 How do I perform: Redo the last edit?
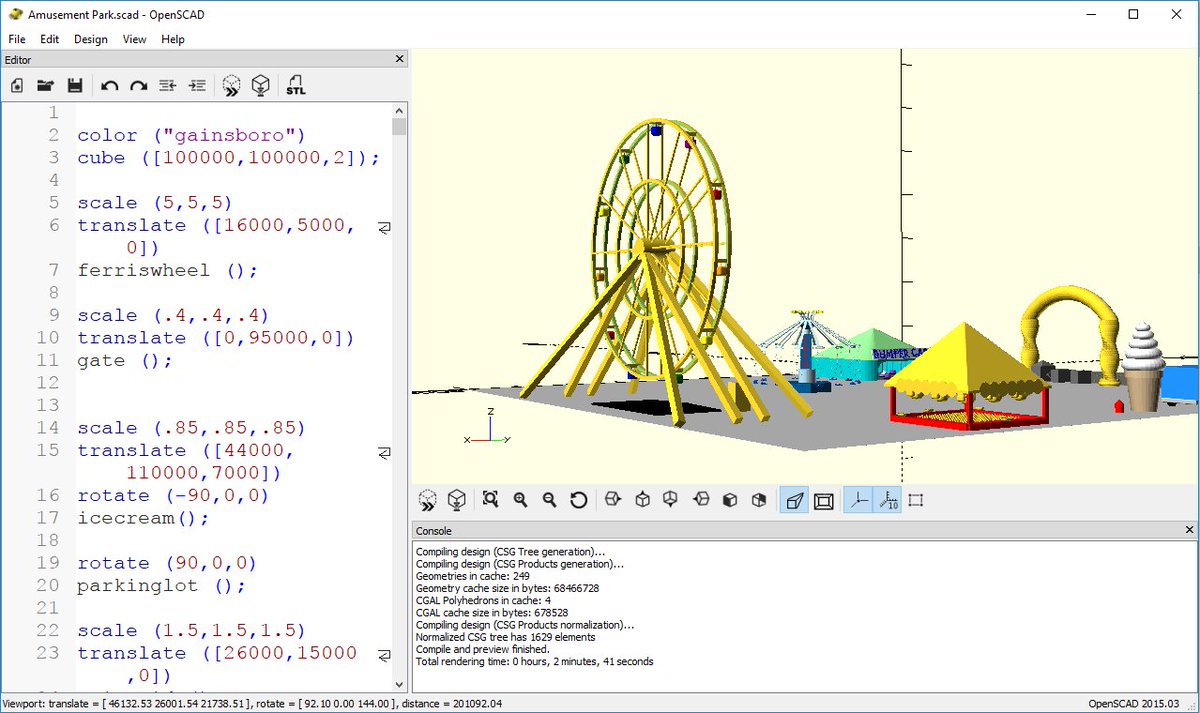[x=139, y=86]
